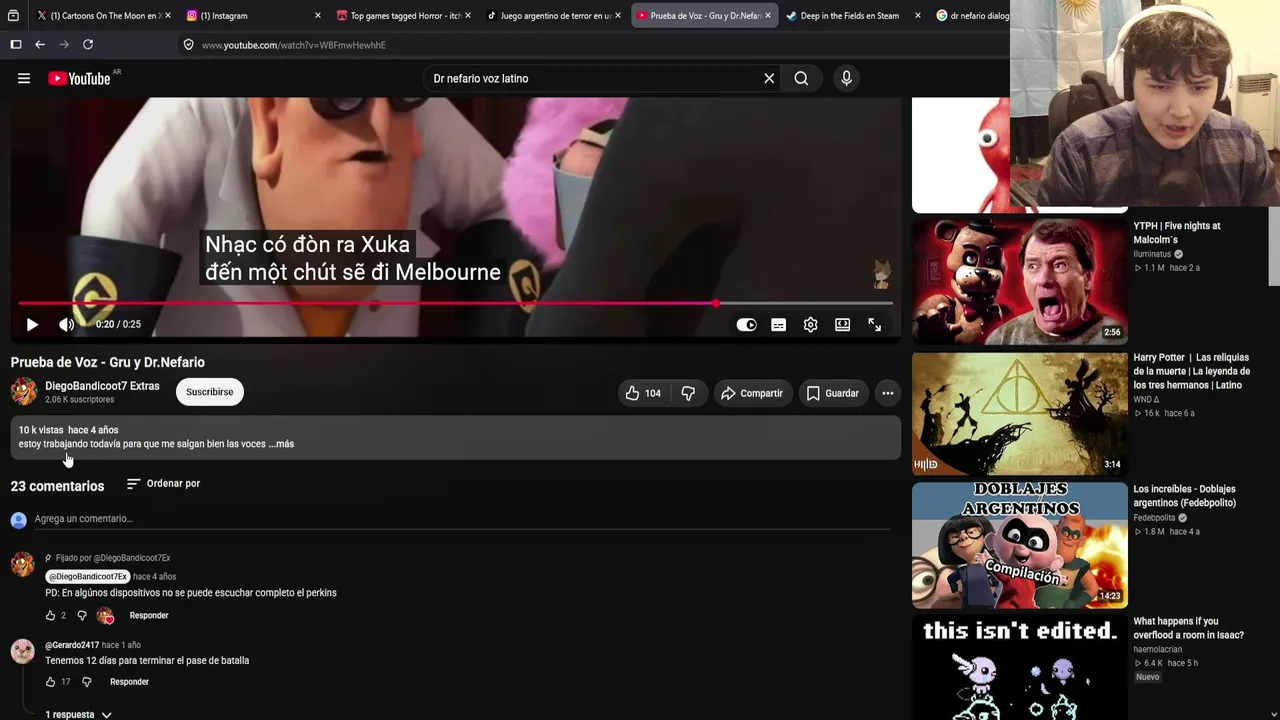Reply to the @Gerardo2417 comment
The height and width of the screenshot is (720, 1280).
(129, 682)
